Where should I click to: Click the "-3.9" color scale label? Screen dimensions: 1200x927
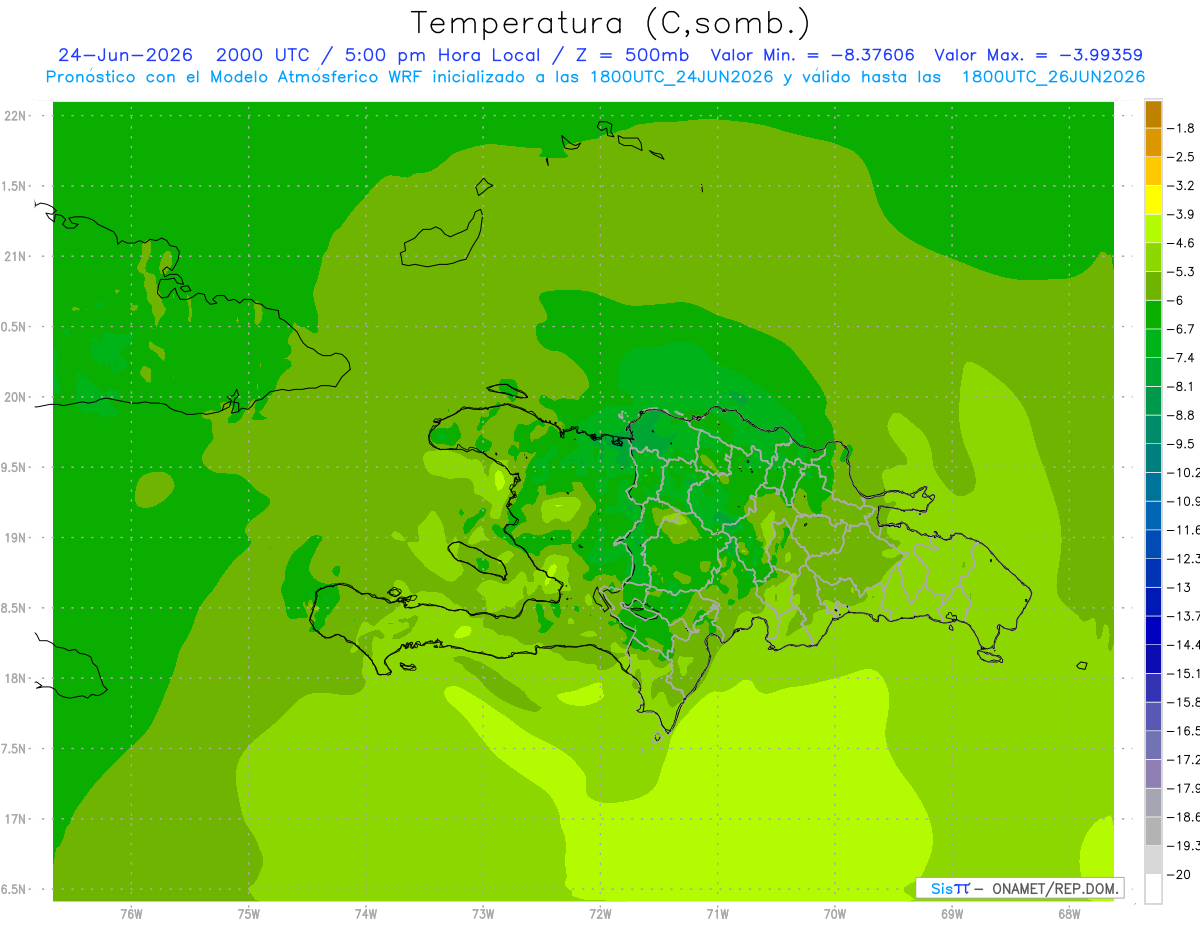click(1181, 214)
